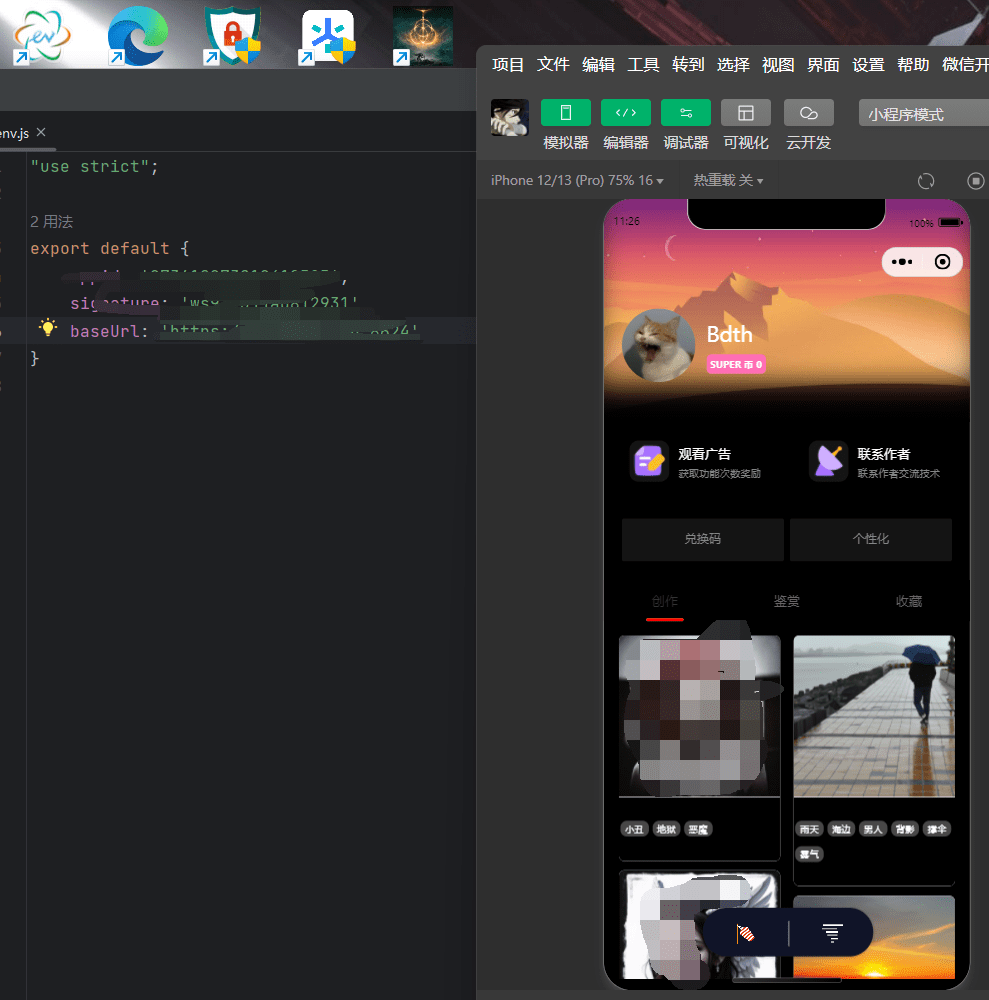Toggle the 编辑器 editor panel button
989x1000 pixels.
click(x=626, y=113)
